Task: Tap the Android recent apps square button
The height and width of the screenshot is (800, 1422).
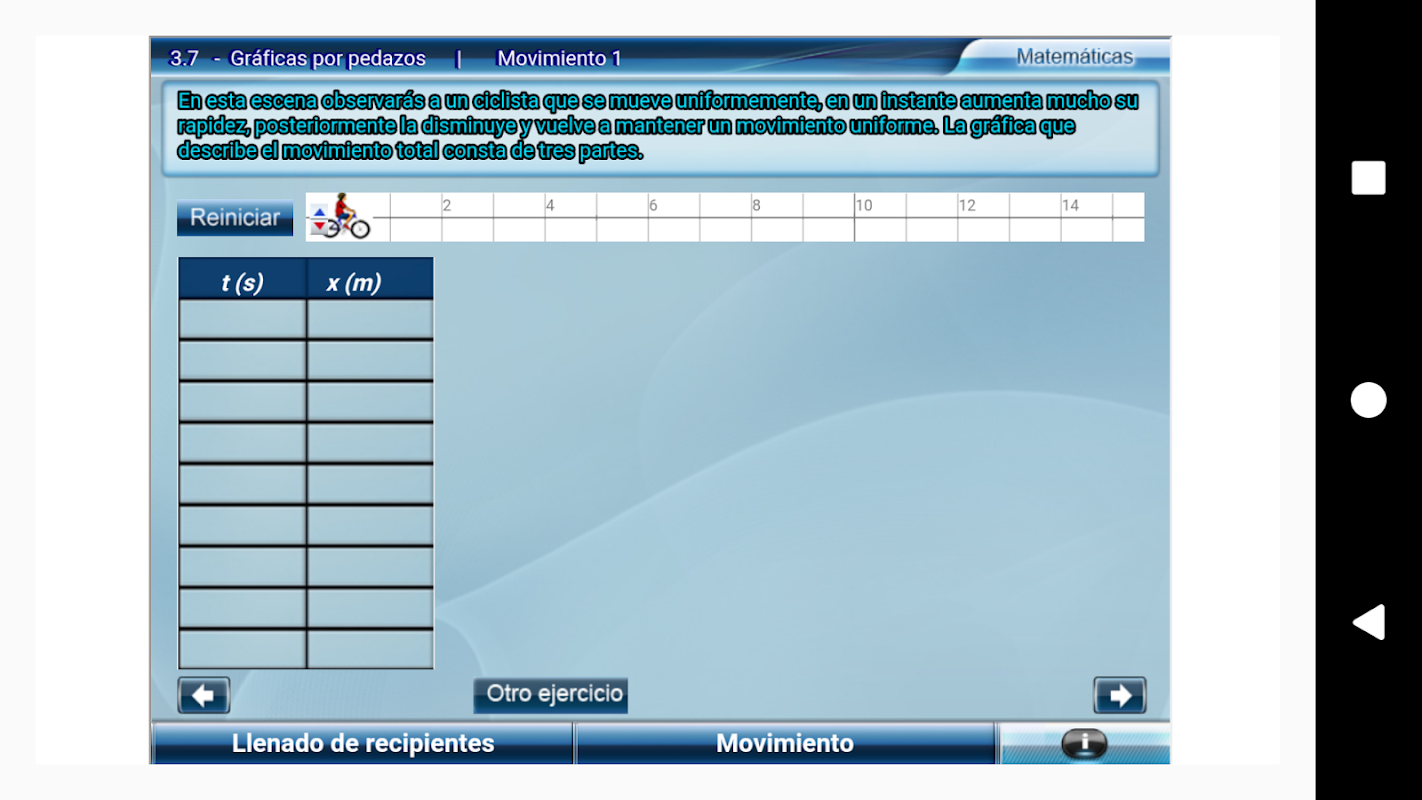Action: pyautogui.click(x=1368, y=178)
